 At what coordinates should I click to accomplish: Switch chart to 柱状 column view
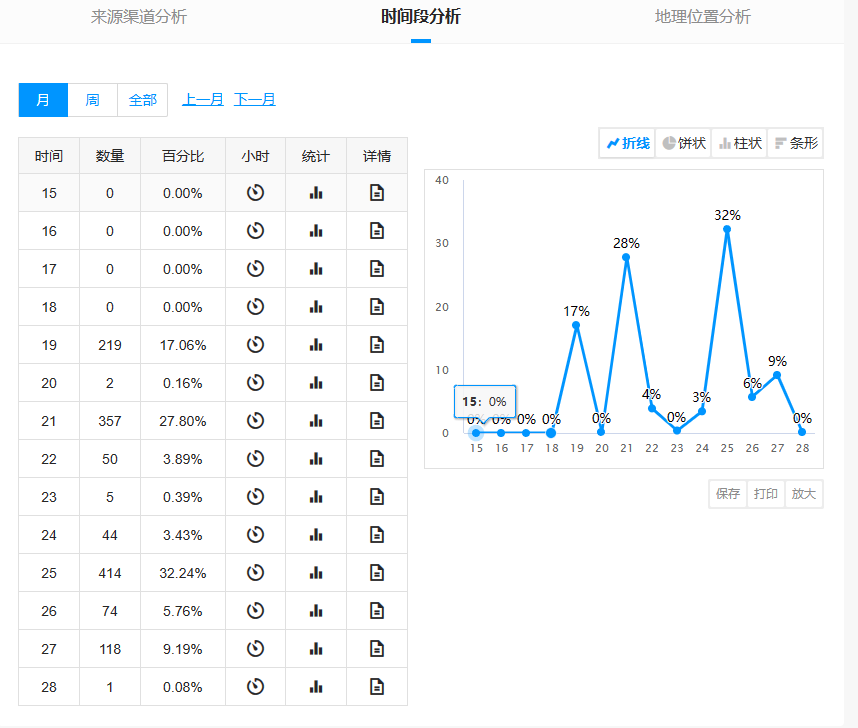point(740,143)
